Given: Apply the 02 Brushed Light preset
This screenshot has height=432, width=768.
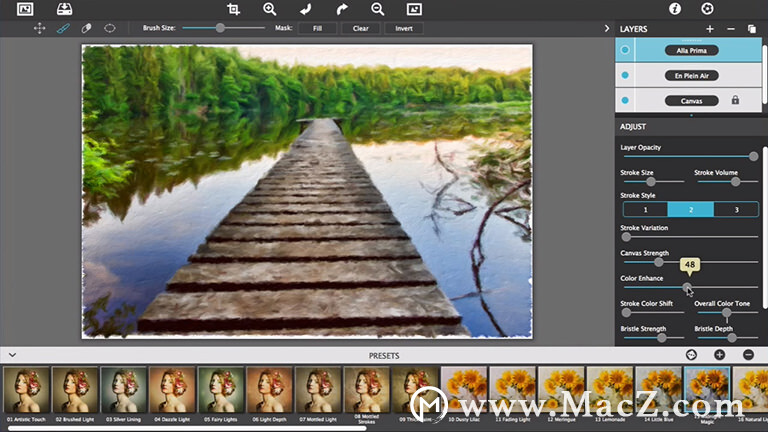Looking at the screenshot, I should (x=75, y=390).
